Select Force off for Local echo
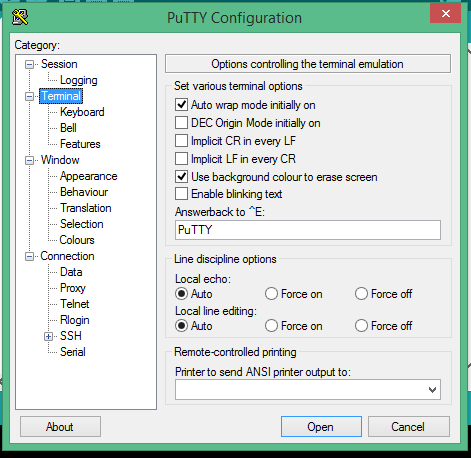This screenshot has width=471, height=458. tap(361, 294)
